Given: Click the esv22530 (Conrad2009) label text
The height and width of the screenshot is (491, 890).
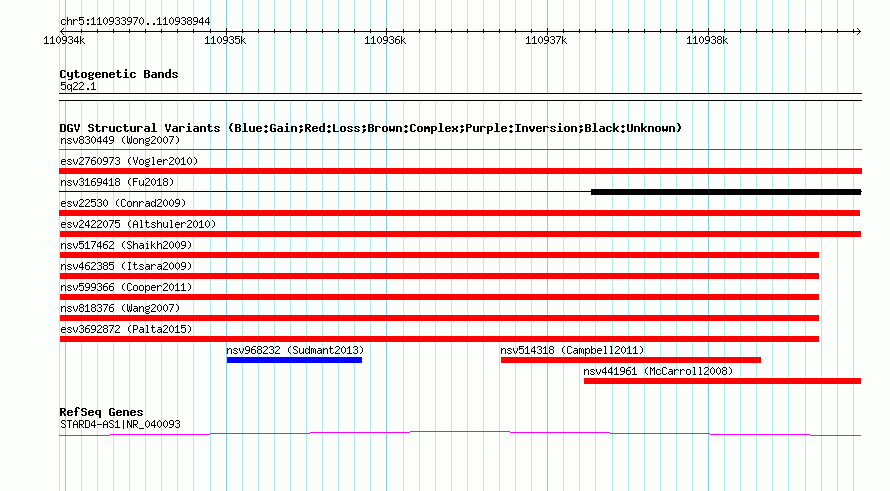Looking at the screenshot, I should 123,203.
